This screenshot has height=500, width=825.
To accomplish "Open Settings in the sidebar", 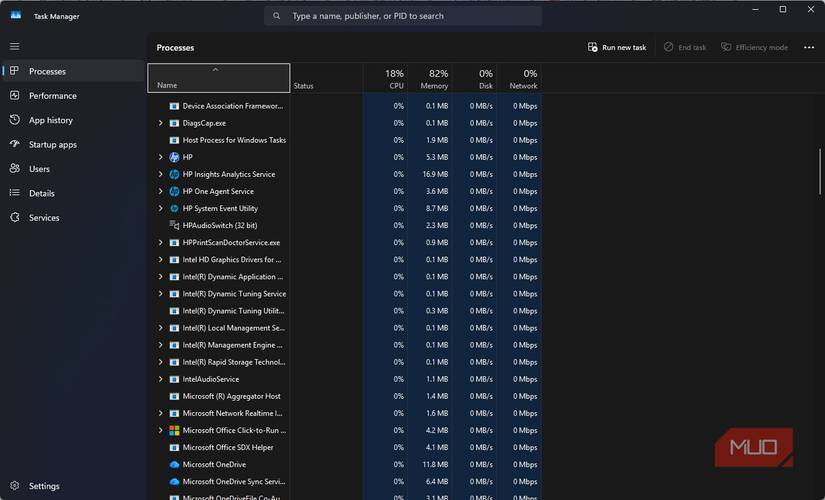I will 73,486.
